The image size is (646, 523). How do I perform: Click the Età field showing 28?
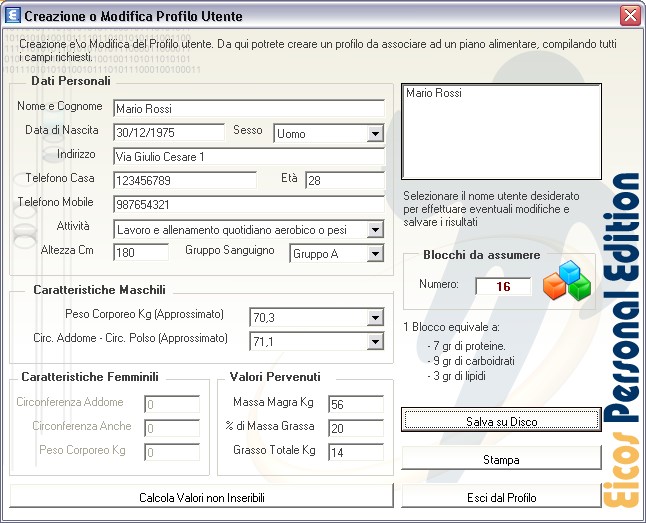click(x=345, y=180)
